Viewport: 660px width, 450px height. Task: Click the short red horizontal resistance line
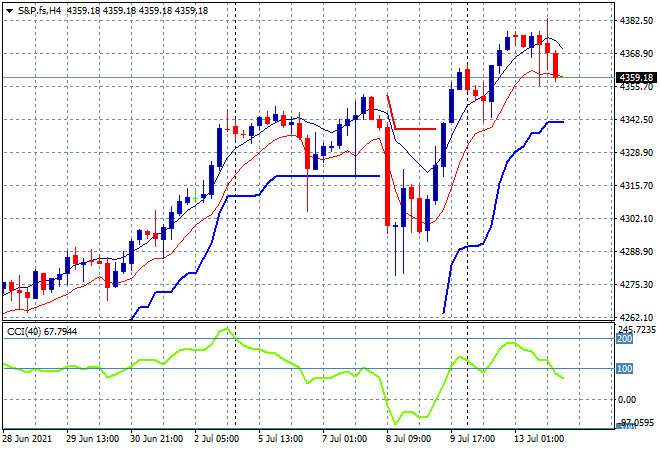(415, 129)
